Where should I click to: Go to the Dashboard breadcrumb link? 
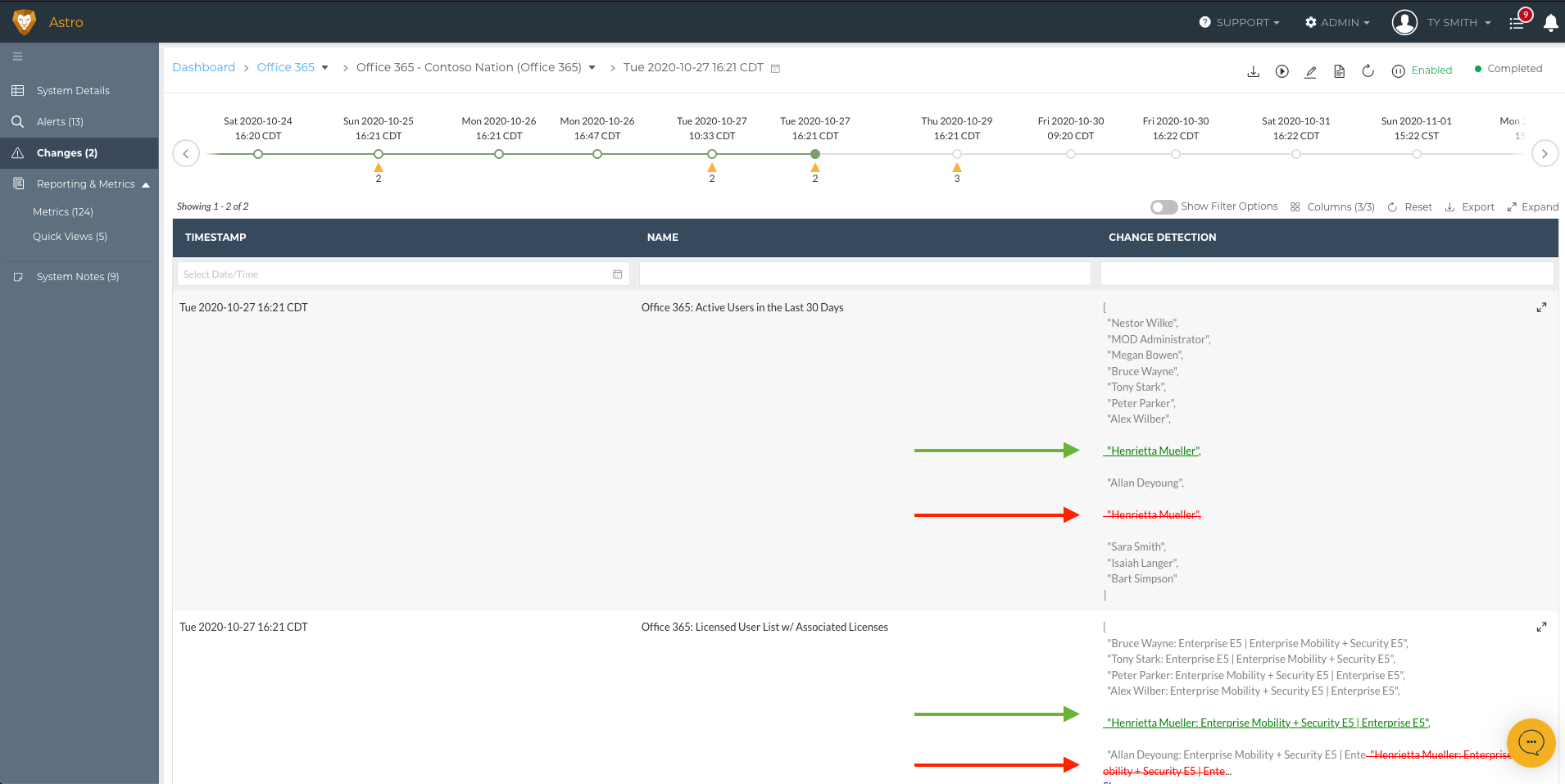click(203, 67)
